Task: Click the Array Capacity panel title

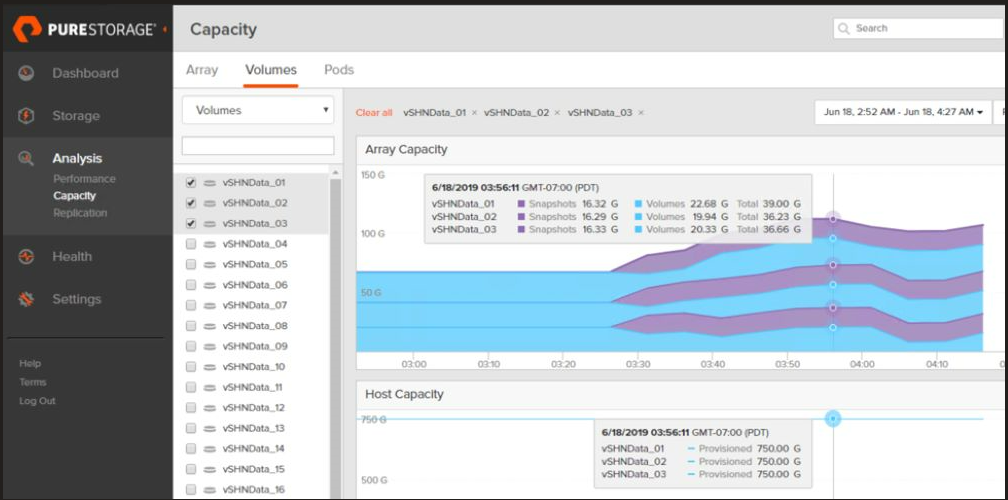Action: point(406,149)
